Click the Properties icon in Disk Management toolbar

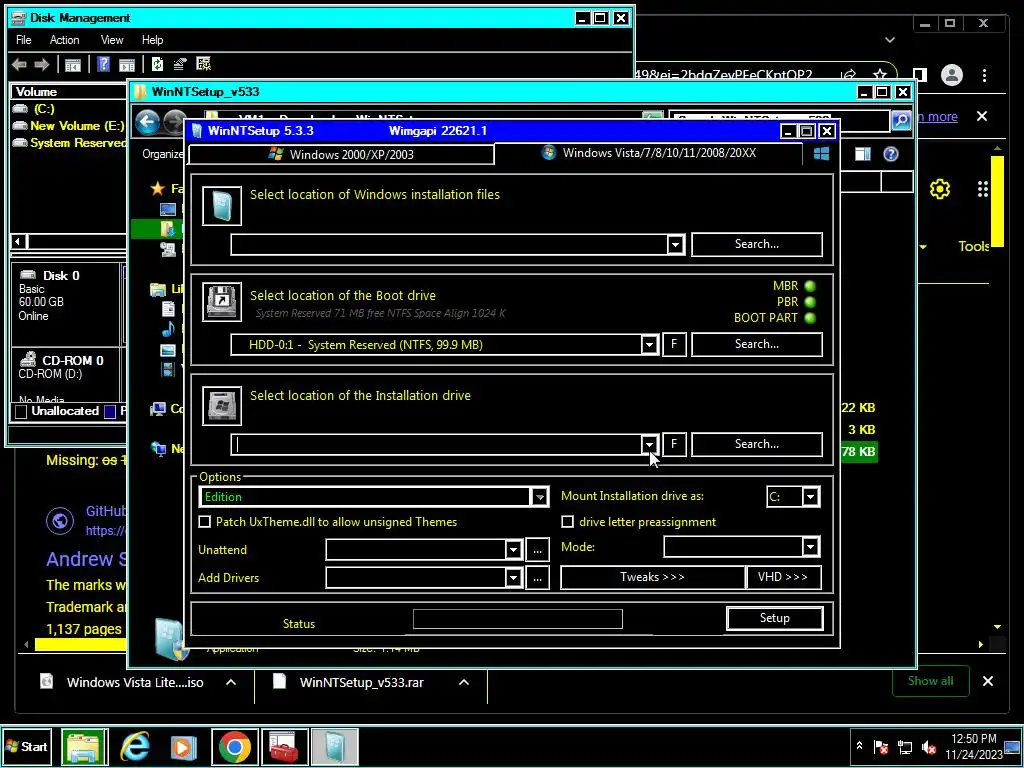[x=180, y=64]
